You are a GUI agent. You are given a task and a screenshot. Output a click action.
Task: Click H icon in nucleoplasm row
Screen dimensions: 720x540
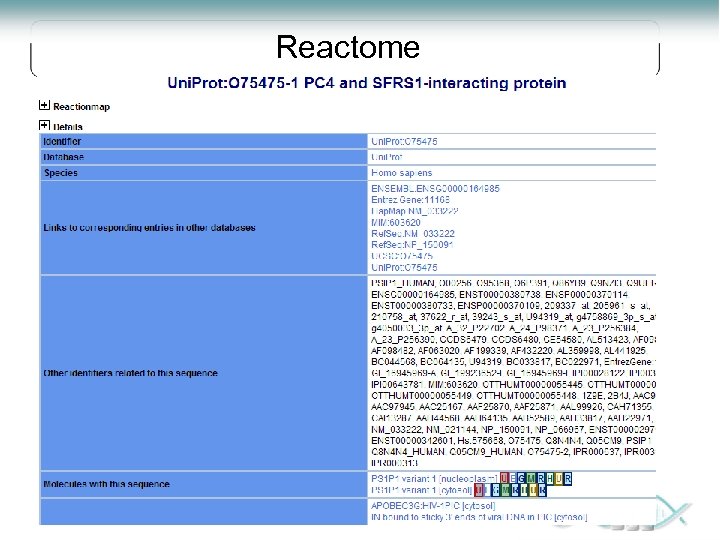tap(550, 479)
